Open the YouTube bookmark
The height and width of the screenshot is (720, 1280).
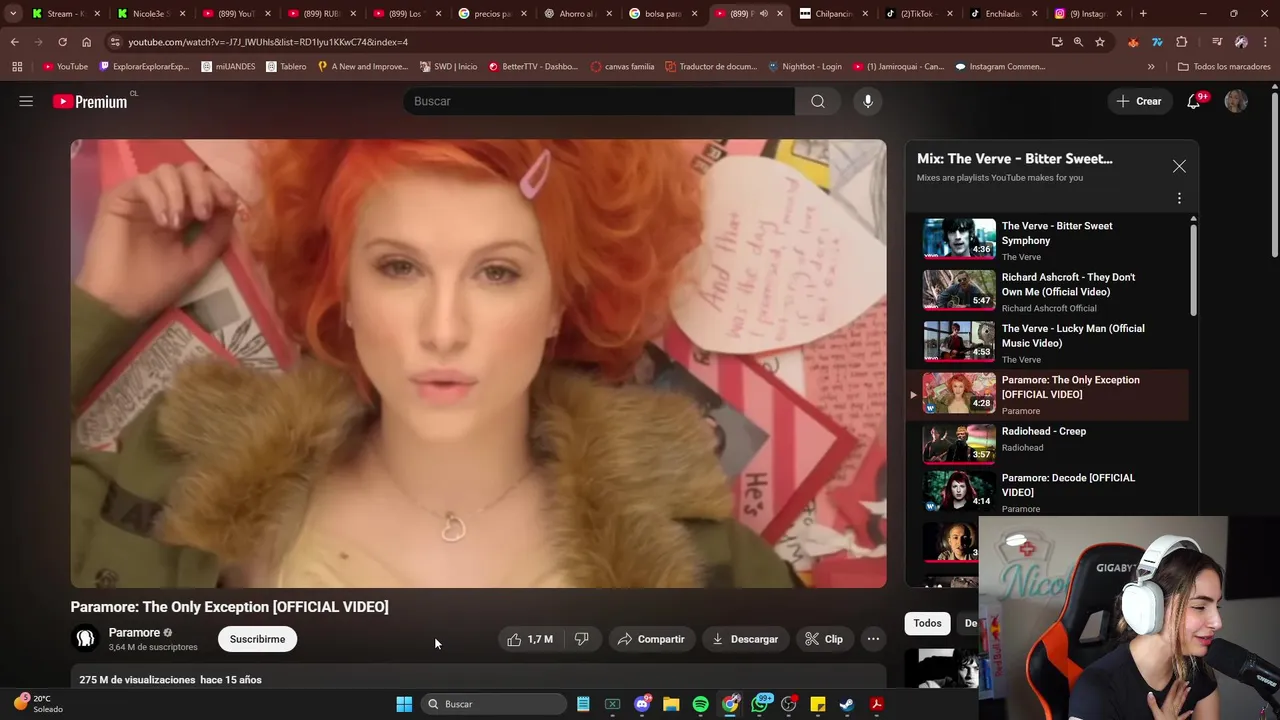tap(65, 67)
